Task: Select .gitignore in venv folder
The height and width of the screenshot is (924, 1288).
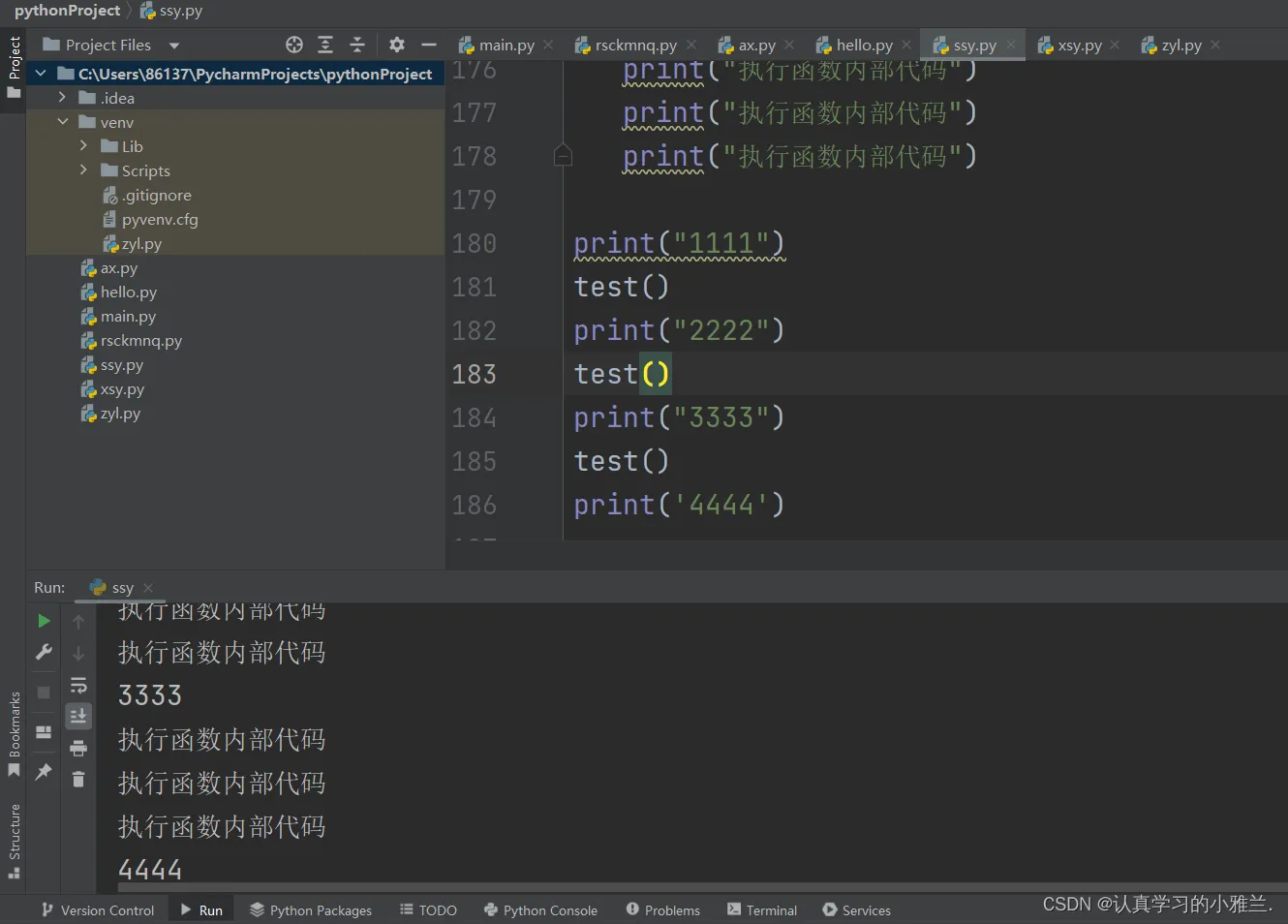Action: [x=147, y=195]
